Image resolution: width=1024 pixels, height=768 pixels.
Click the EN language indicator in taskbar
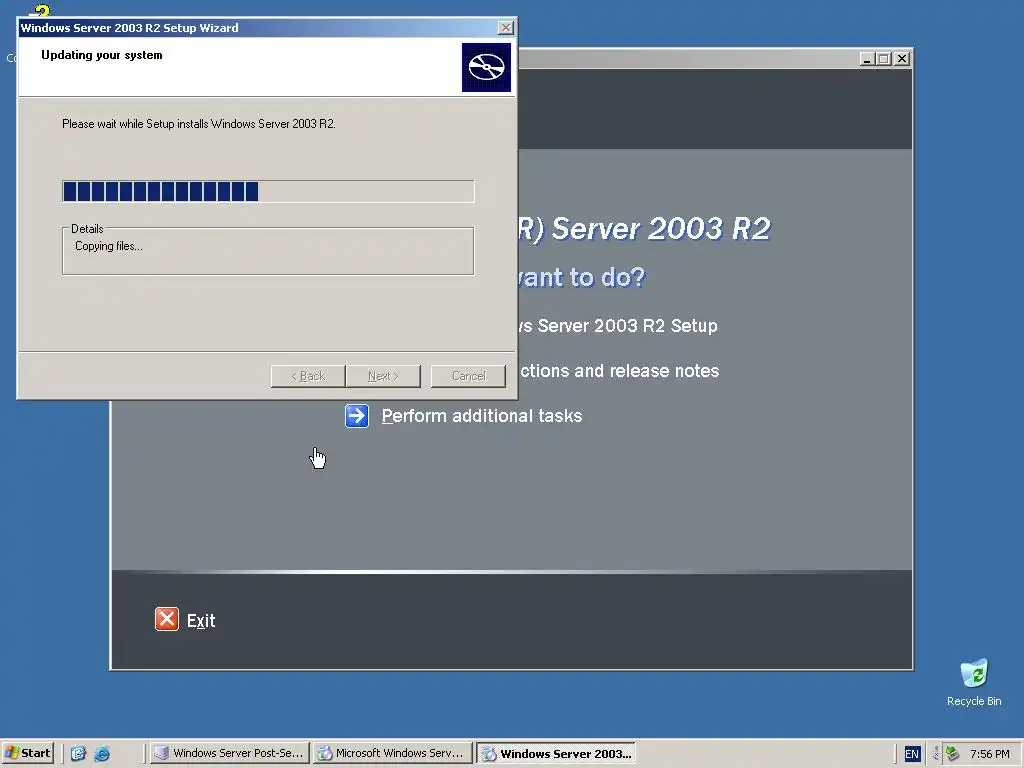coord(912,754)
